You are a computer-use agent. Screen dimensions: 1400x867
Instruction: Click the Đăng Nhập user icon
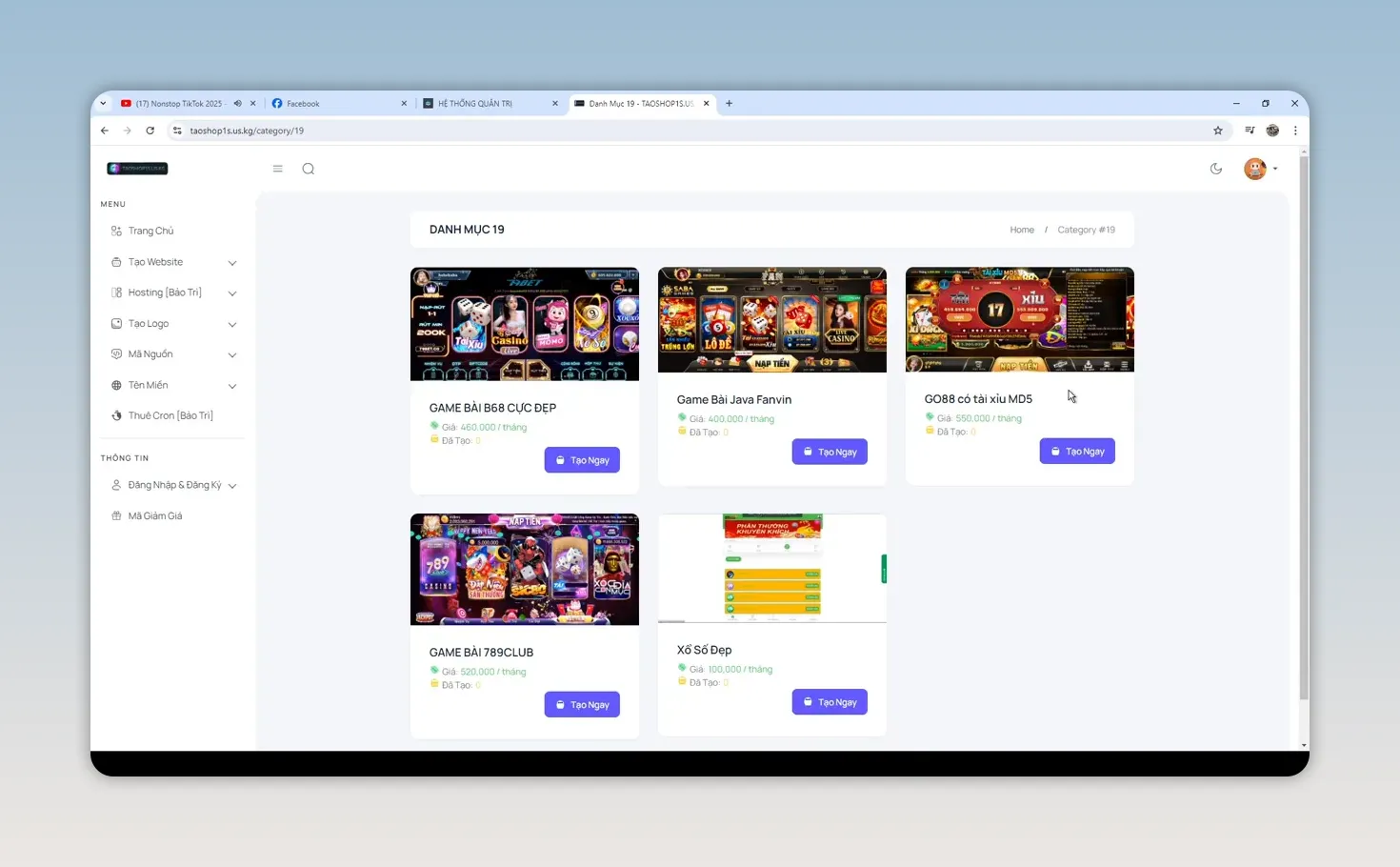point(116,485)
